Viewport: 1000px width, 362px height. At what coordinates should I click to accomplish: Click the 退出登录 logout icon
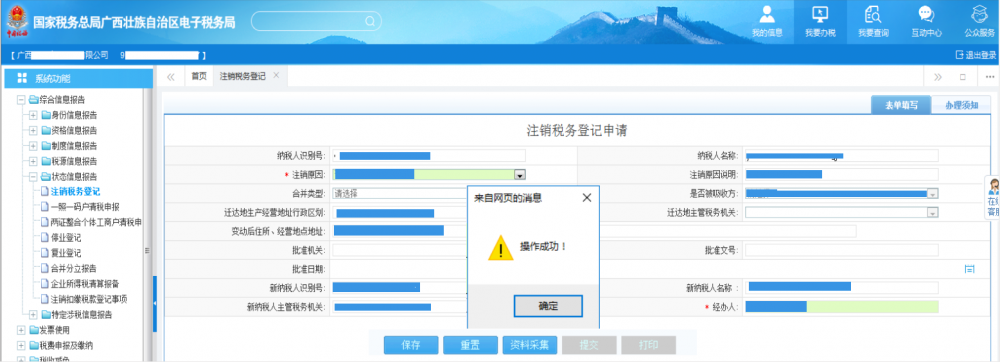(x=959, y=55)
